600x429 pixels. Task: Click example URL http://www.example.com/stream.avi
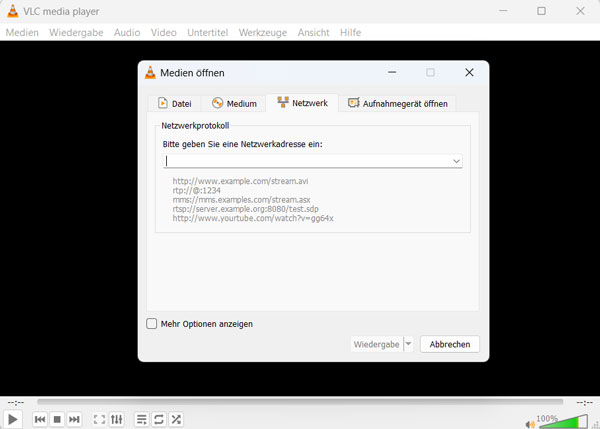point(240,181)
